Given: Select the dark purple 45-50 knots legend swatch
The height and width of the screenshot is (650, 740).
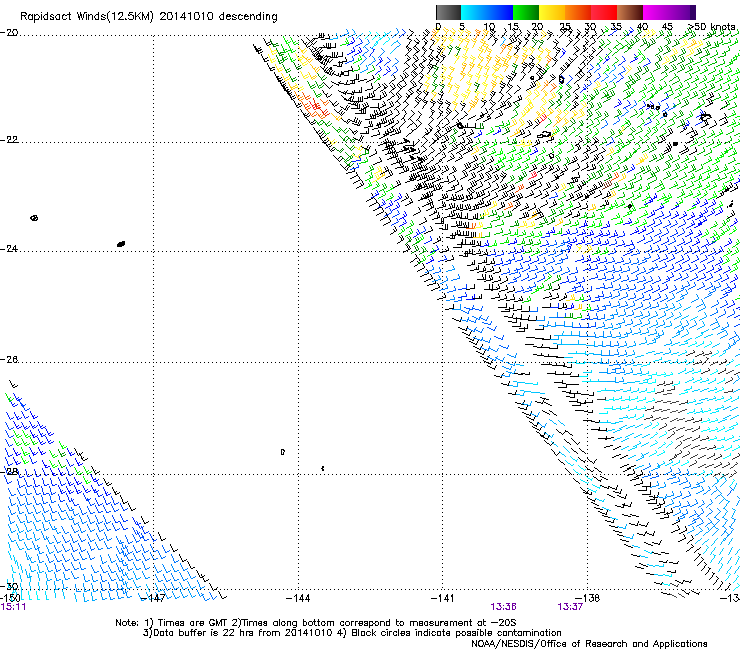Looking at the screenshot, I should [682, 12].
